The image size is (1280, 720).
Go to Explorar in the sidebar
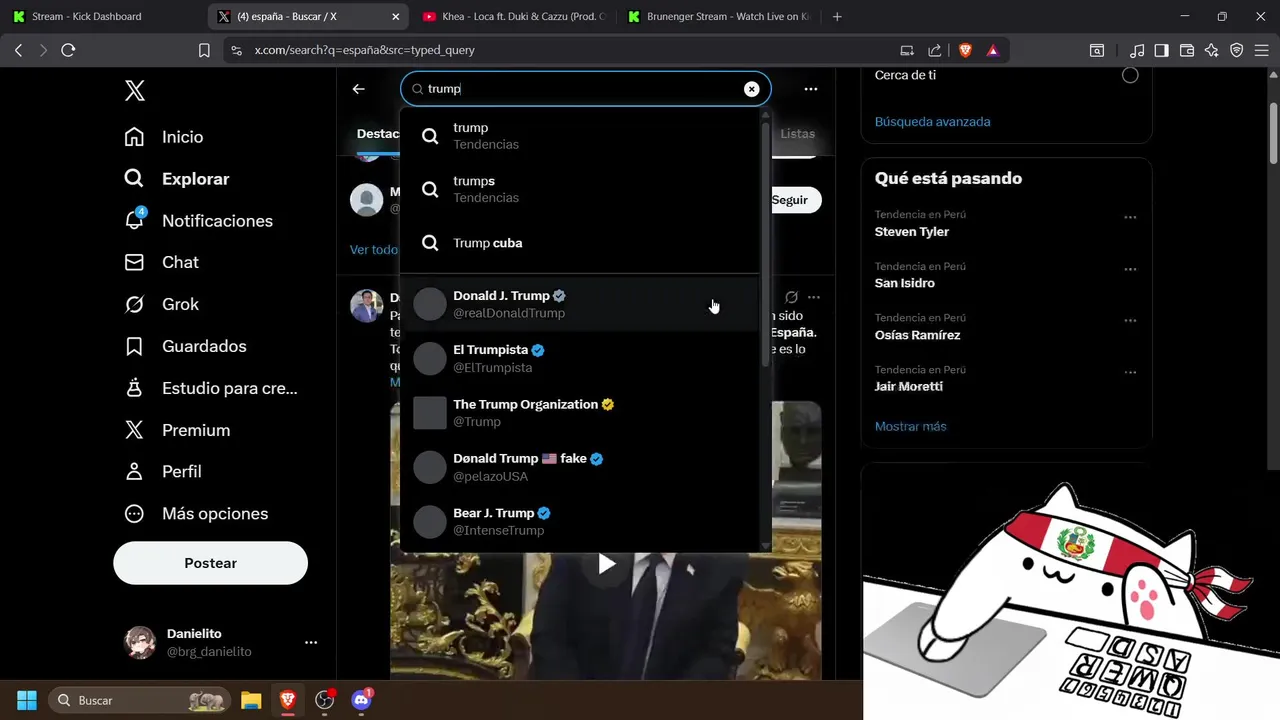177,179
